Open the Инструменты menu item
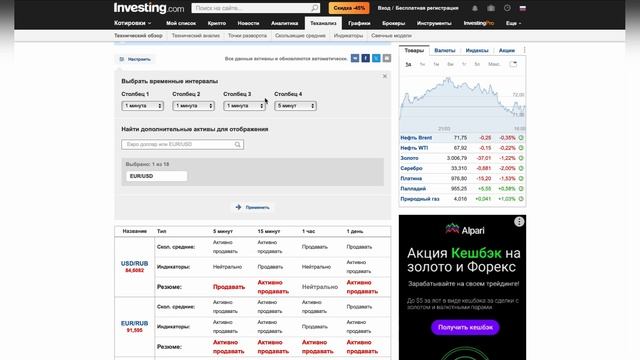The width and height of the screenshot is (640, 360). pos(434,23)
